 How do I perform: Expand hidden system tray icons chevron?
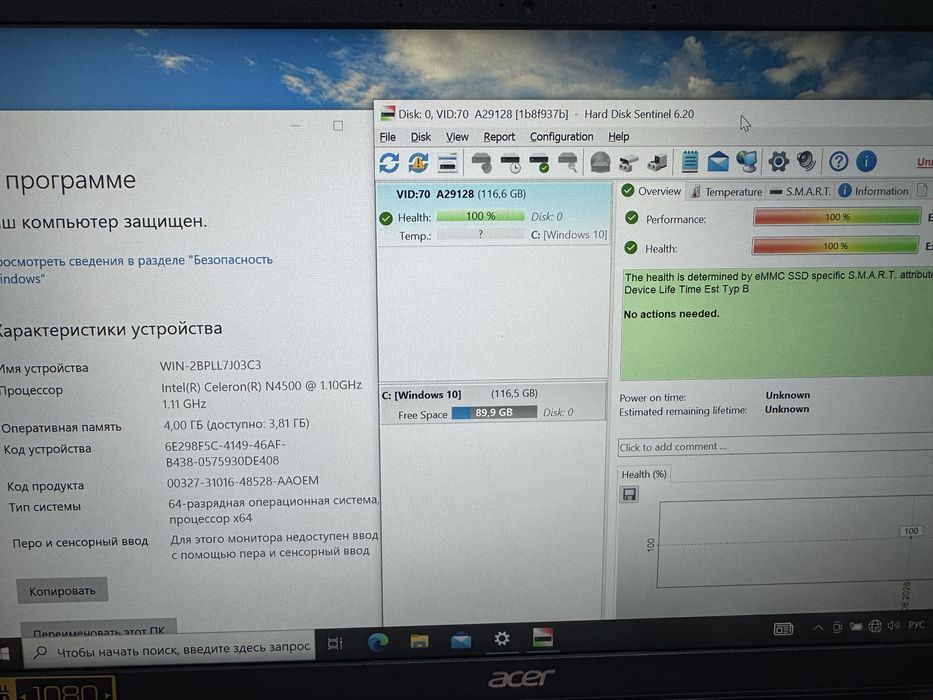click(818, 627)
